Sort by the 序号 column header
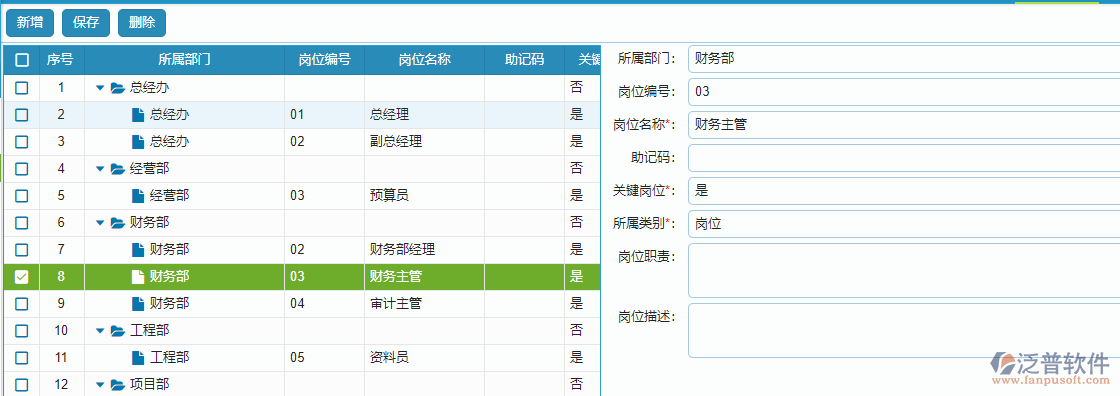The width and height of the screenshot is (1120, 396). [x=60, y=60]
